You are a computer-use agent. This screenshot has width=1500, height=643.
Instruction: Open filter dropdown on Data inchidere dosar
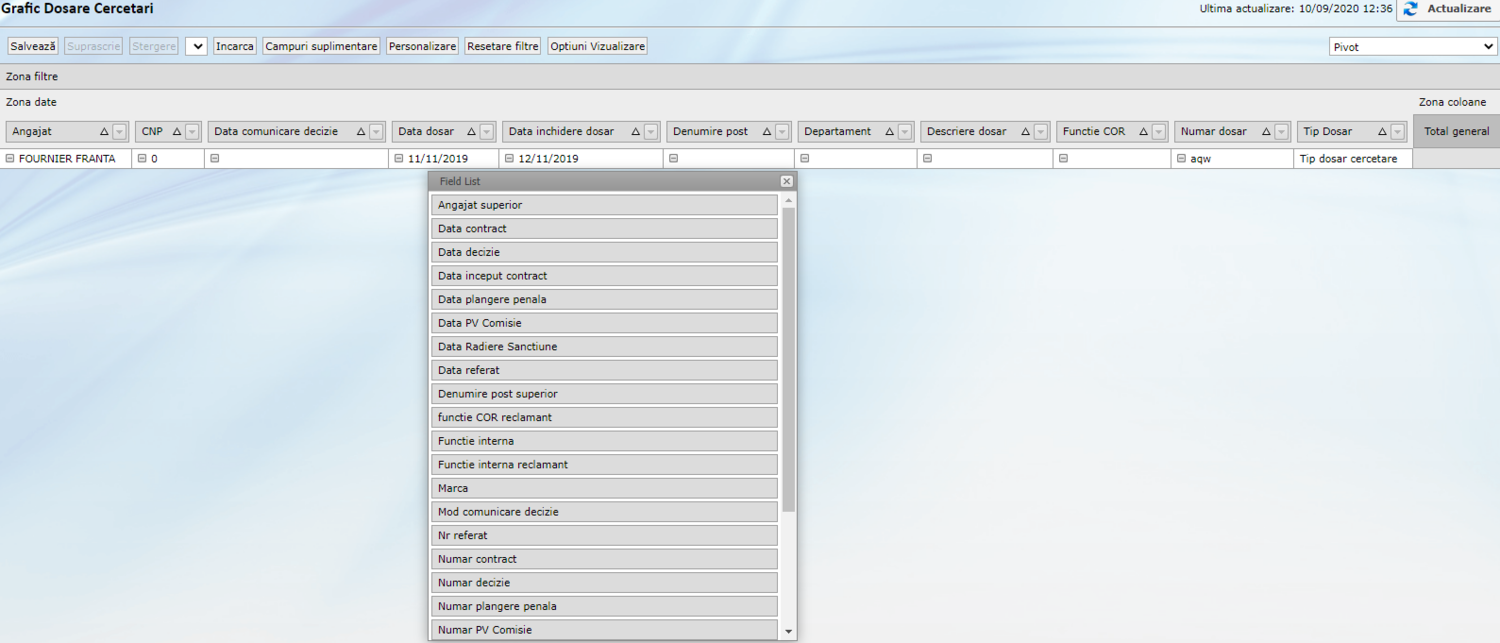pyautogui.click(x=651, y=132)
